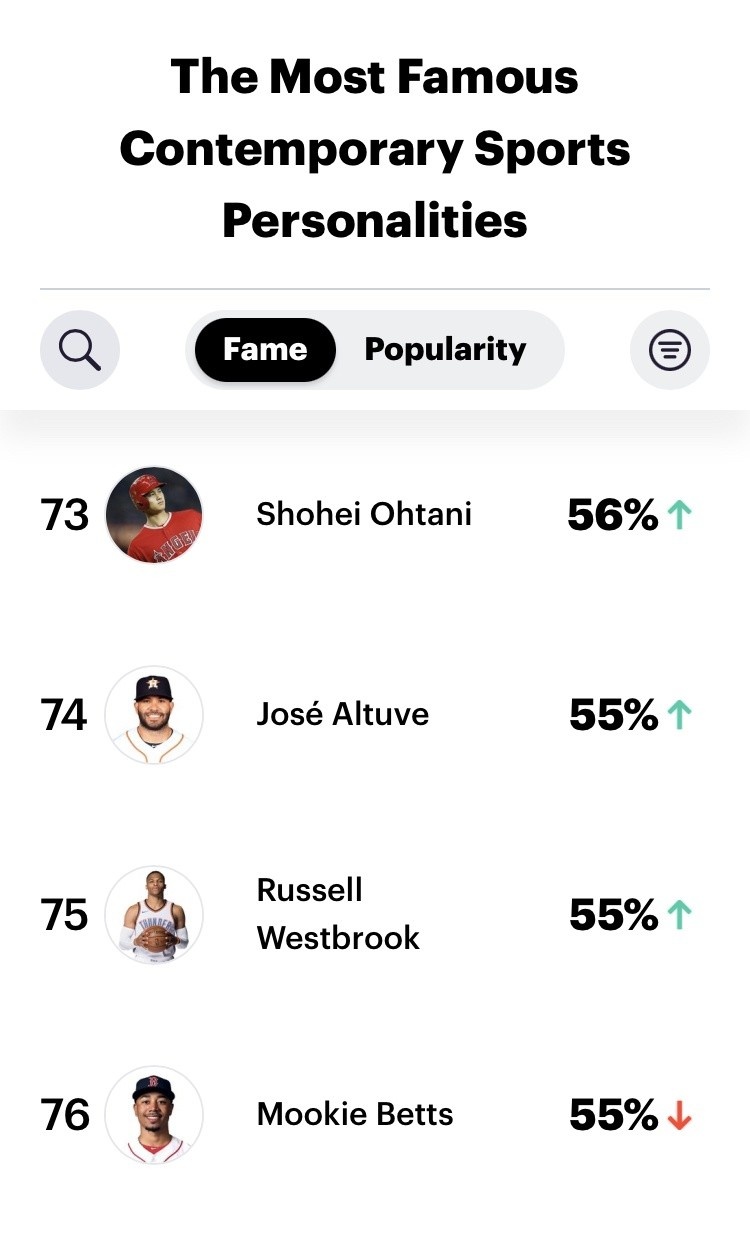Switch to the Popularity ranking
Image resolution: width=750 pixels, height=1244 pixels.
pyautogui.click(x=445, y=350)
